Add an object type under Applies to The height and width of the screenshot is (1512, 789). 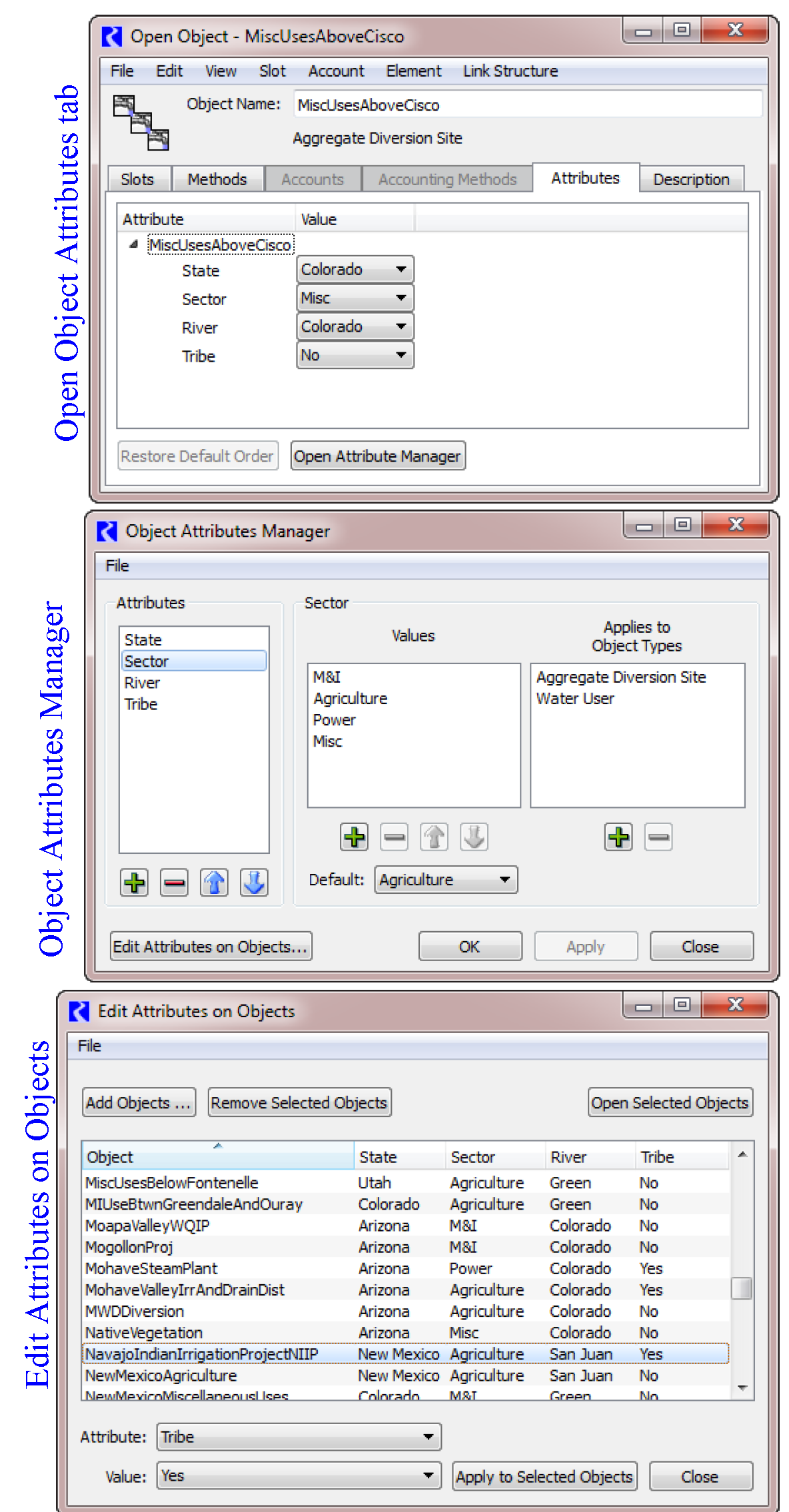click(x=618, y=837)
